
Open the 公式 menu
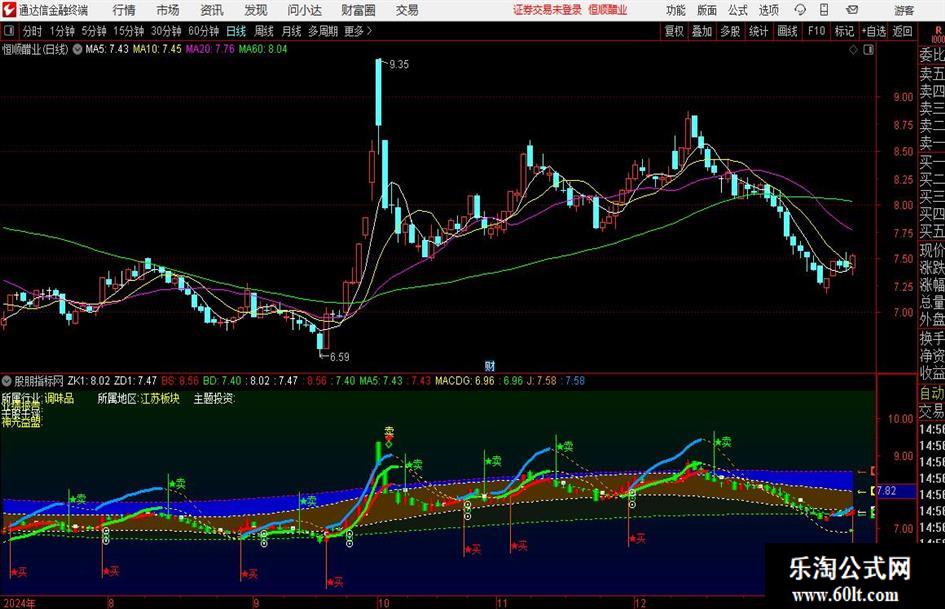tap(737, 10)
